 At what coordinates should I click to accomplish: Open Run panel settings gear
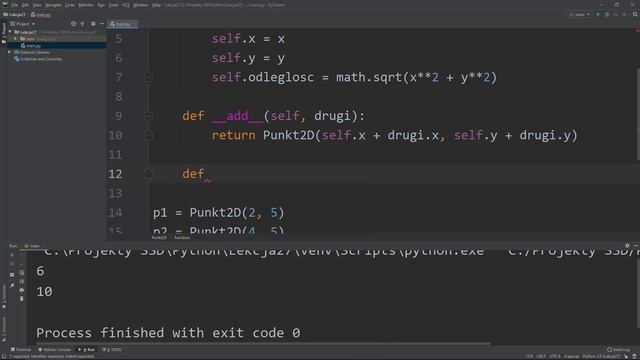click(x=627, y=246)
